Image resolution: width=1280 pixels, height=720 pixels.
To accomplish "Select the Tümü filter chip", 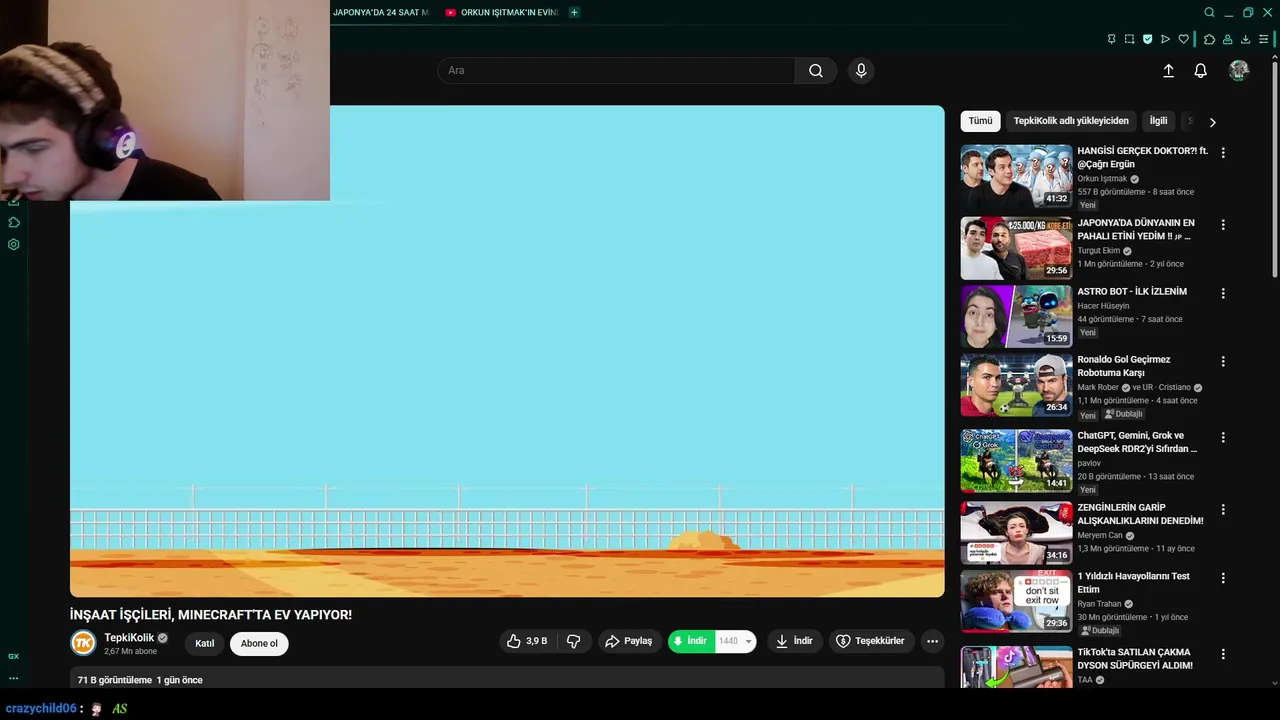I will (x=980, y=121).
